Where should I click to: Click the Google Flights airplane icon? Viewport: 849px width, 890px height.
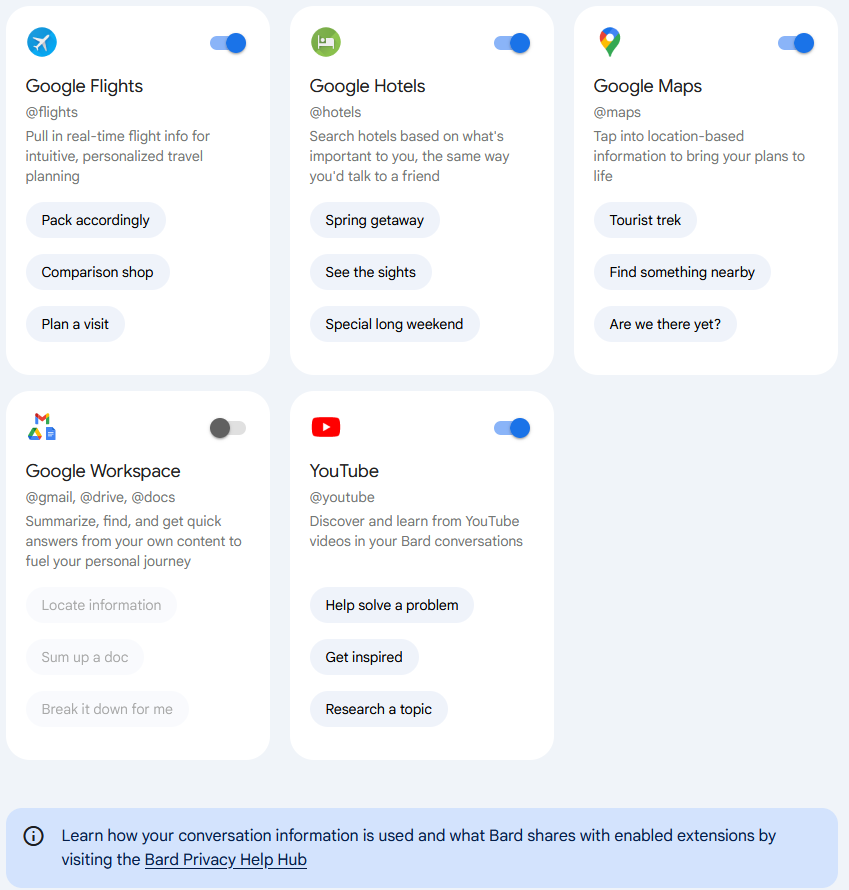42,42
